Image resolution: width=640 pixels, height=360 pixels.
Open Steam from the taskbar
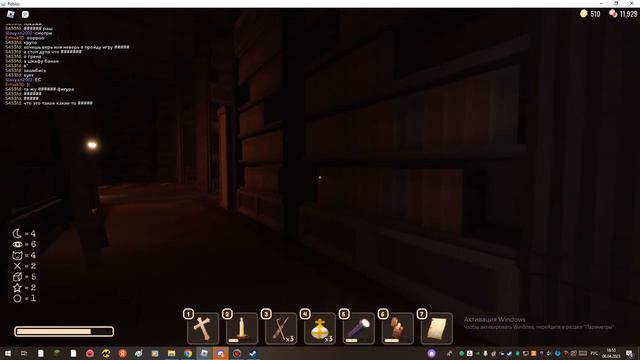pos(253,353)
